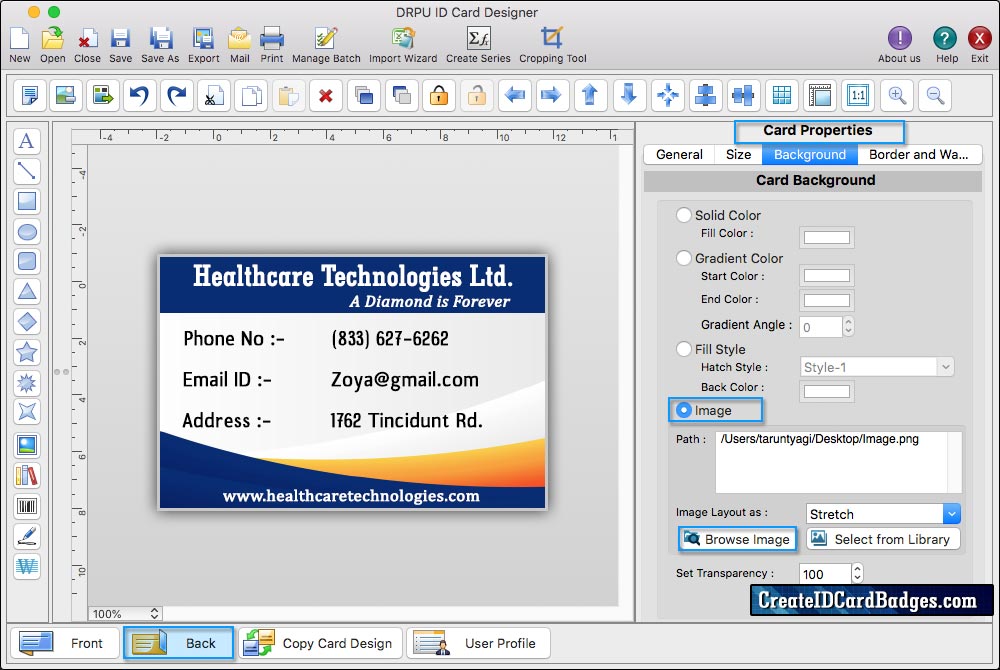Switch to Border and Watermark tab
This screenshot has width=1000, height=670.
(919, 154)
